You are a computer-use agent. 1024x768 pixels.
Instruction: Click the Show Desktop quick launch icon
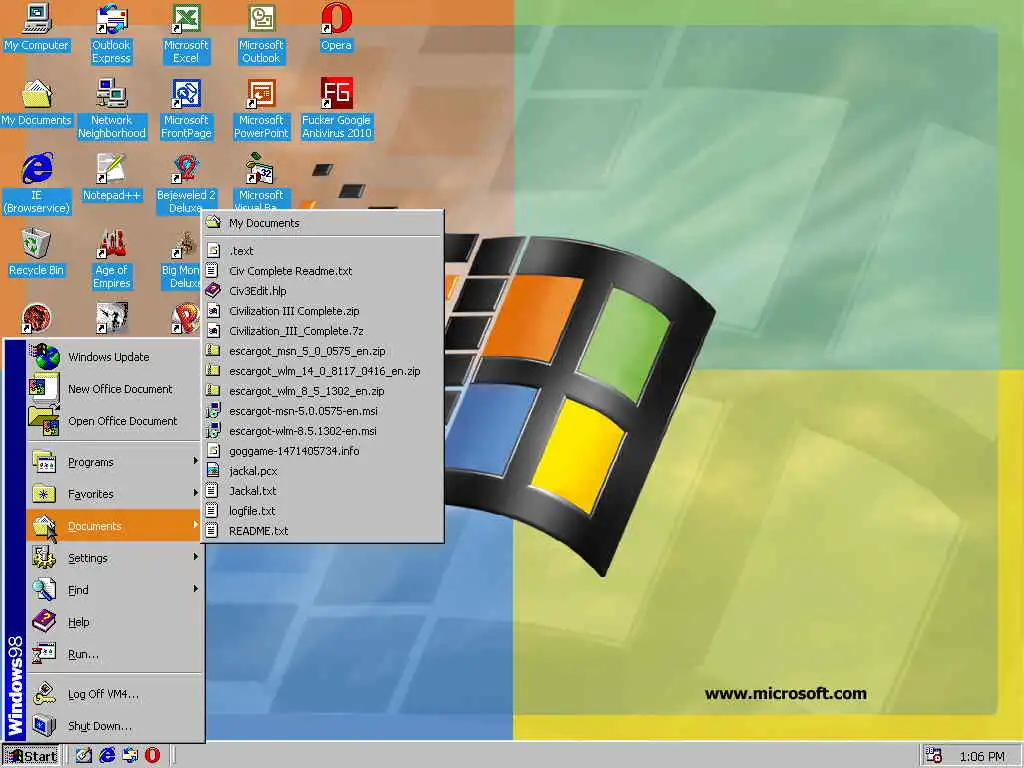(84, 756)
